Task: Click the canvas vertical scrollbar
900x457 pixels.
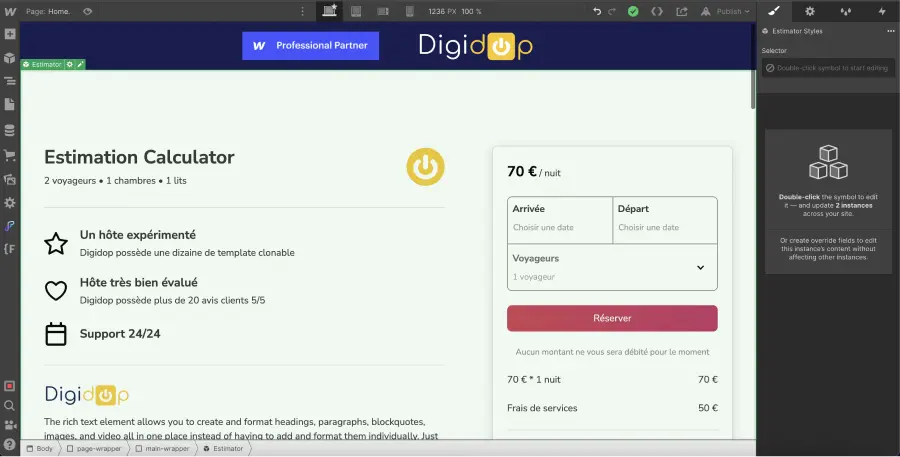Action: pos(753,89)
